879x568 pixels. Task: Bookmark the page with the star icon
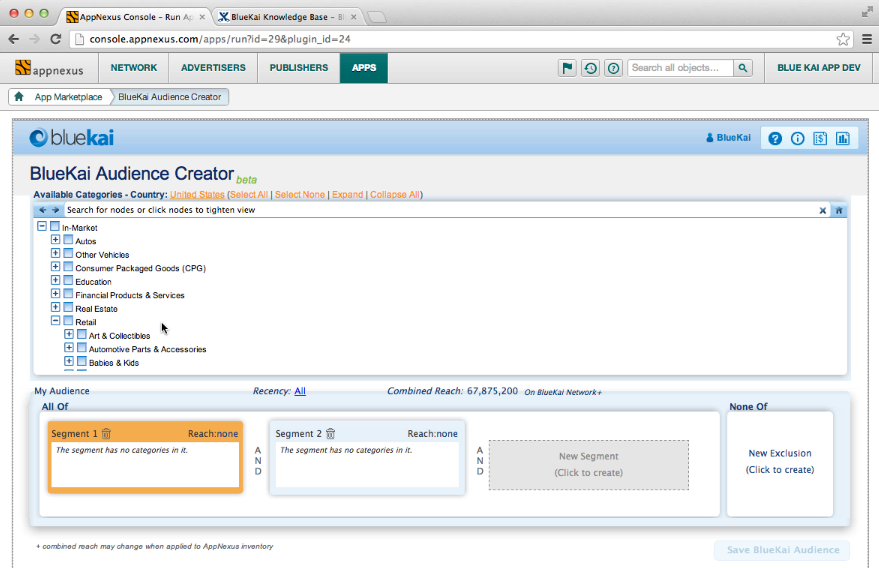click(x=843, y=39)
